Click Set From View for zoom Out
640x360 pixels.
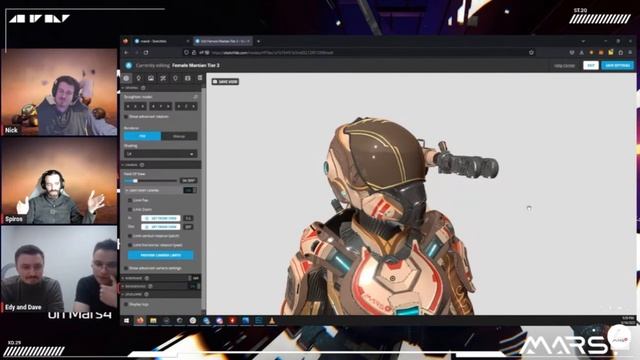[160, 227]
